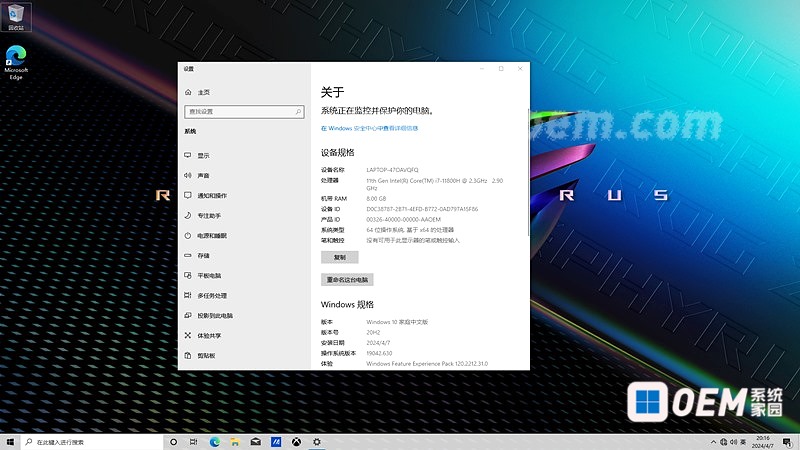Select device name LAPTOP-47DAVQFQ text
Screen dimensions: 800x450
(392, 170)
